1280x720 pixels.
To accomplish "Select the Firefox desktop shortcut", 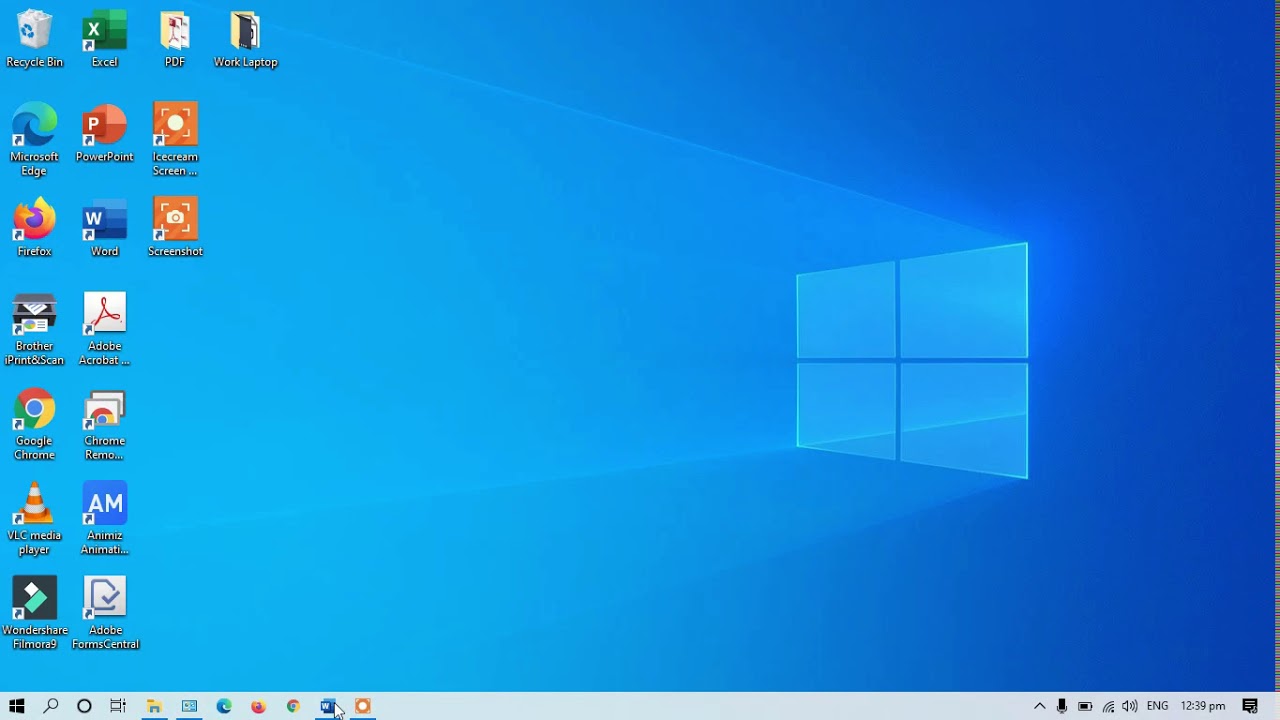I will click(x=34, y=228).
